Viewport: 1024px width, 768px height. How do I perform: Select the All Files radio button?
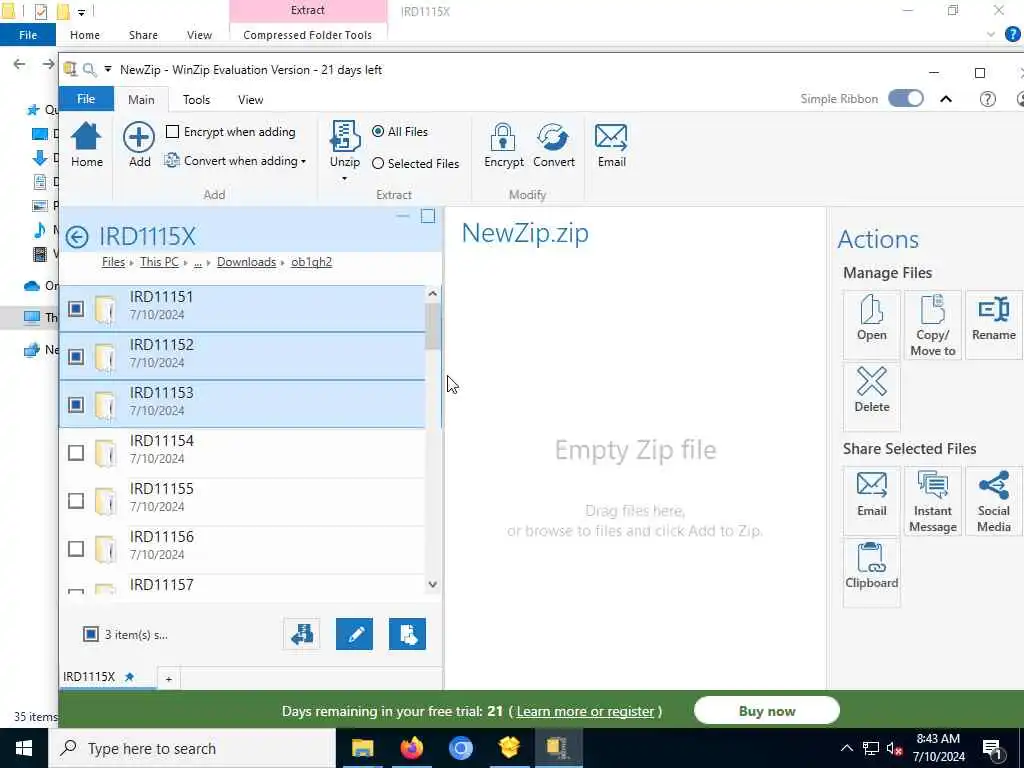(377, 131)
